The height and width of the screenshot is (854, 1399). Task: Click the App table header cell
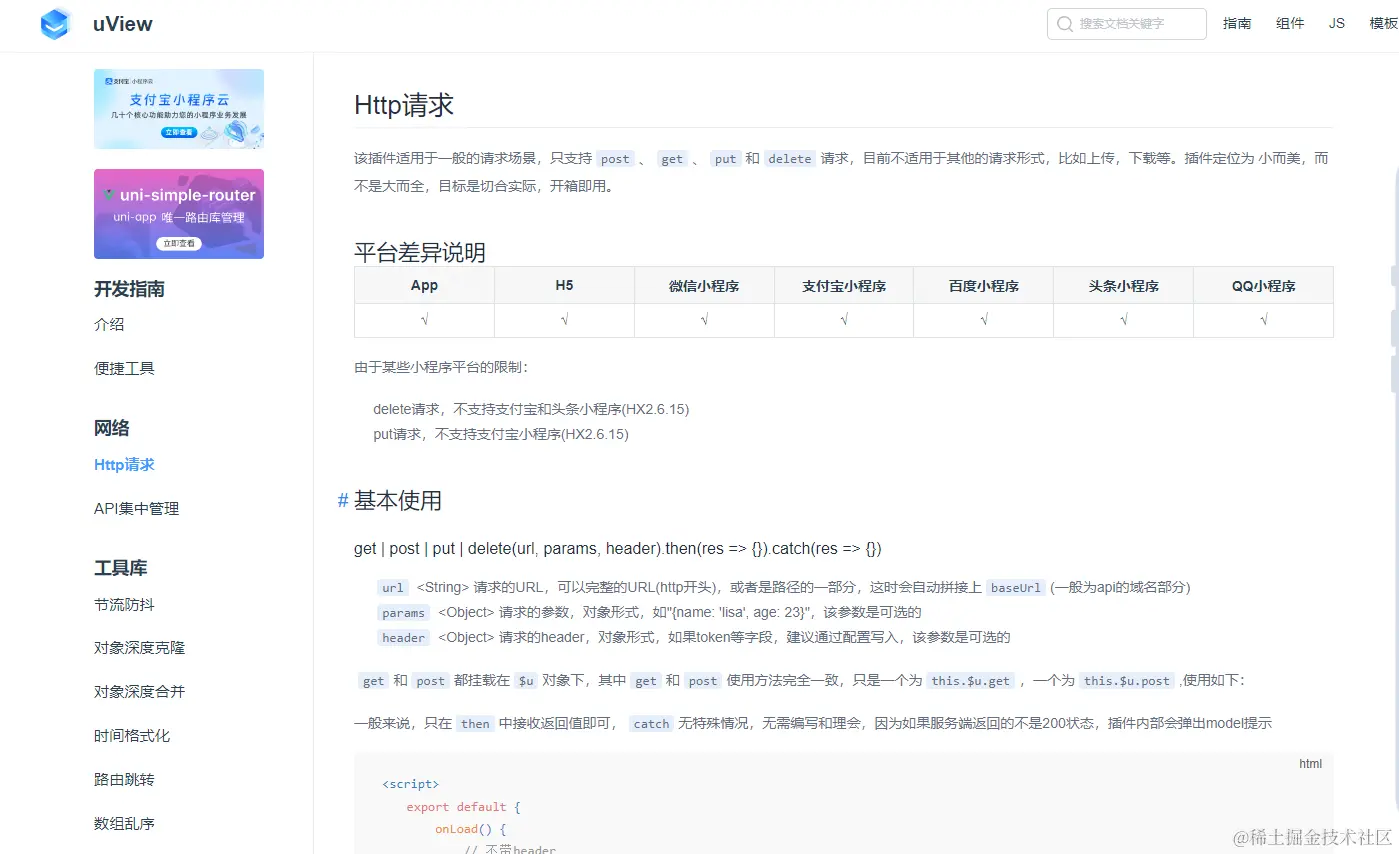[424, 286]
